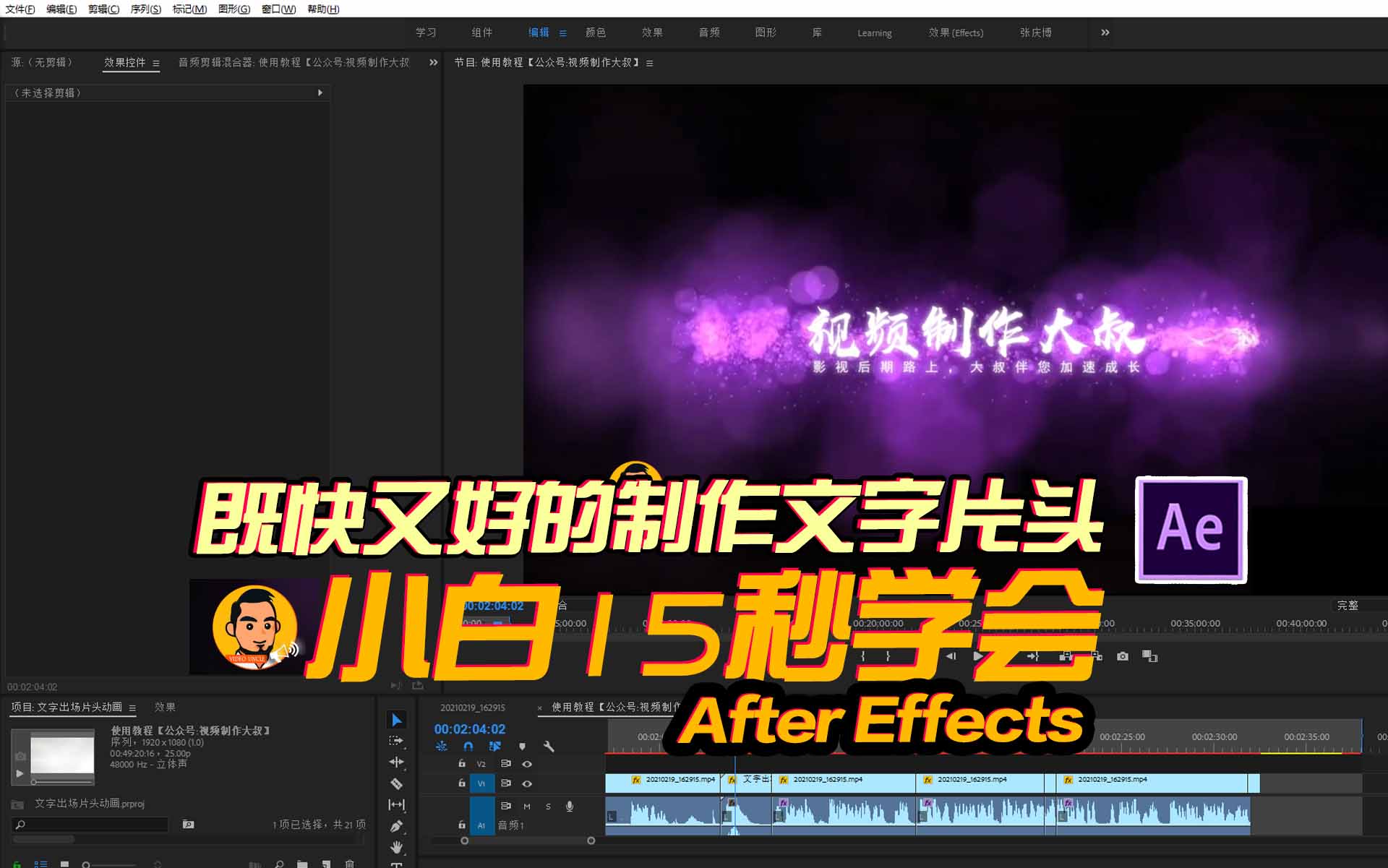1388x868 pixels.
Task: Switch to Learning workspace
Action: pos(874,33)
